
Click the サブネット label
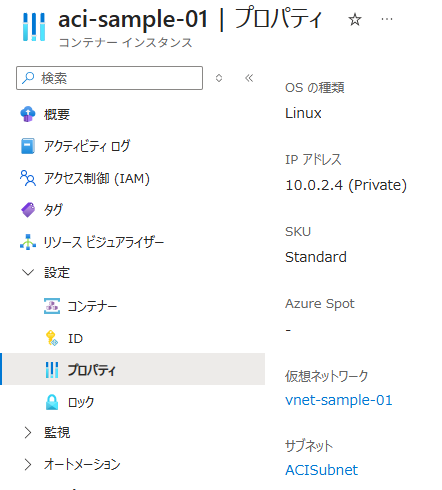tap(309, 446)
